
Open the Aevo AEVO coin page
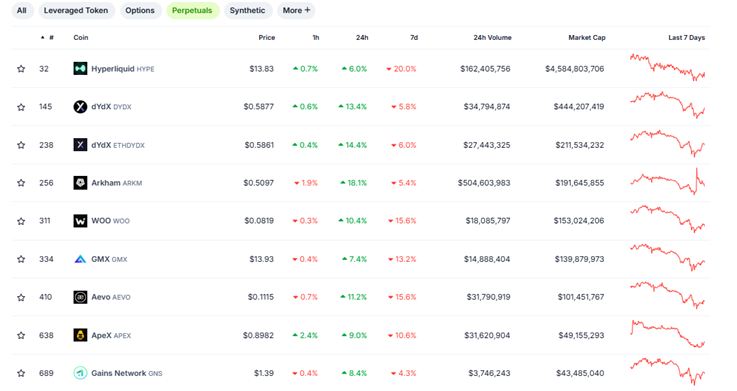[111, 297]
